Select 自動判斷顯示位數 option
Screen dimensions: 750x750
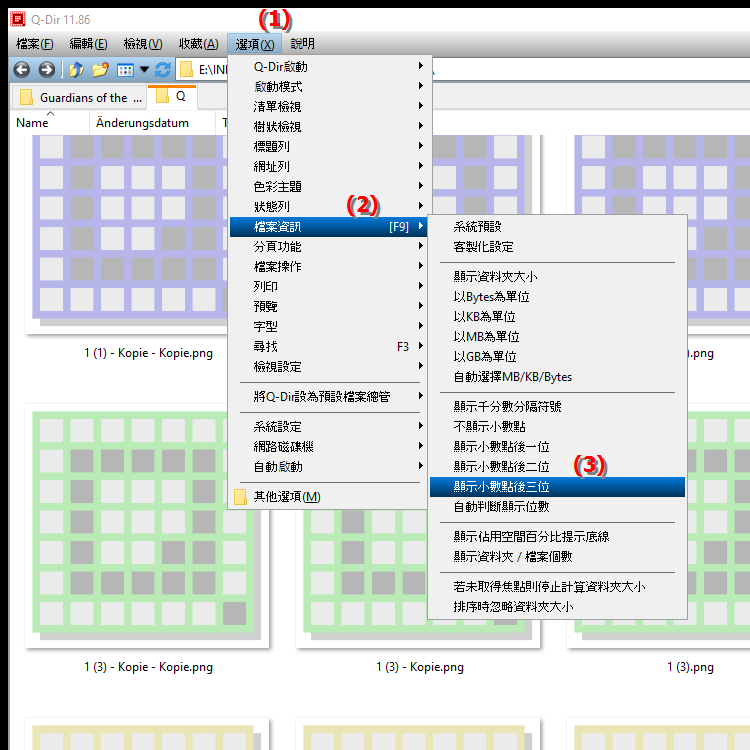[x=557, y=507]
